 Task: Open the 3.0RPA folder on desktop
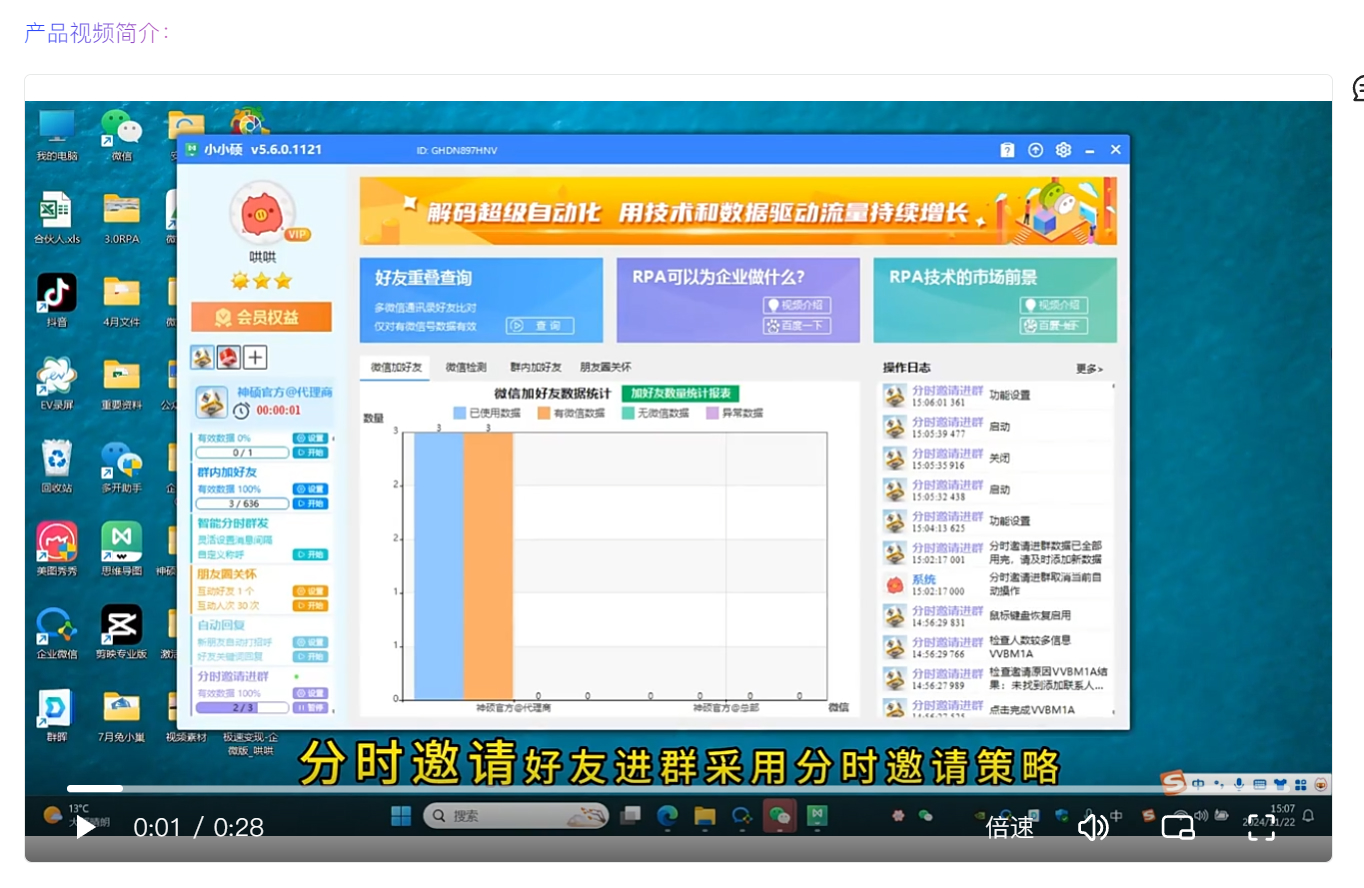[121, 218]
